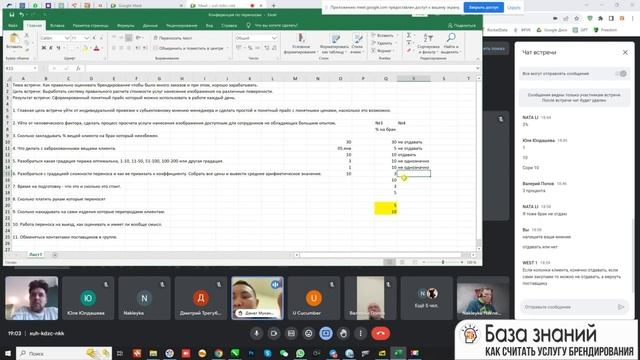Undo last action in Excel toolbar

(21, 15)
